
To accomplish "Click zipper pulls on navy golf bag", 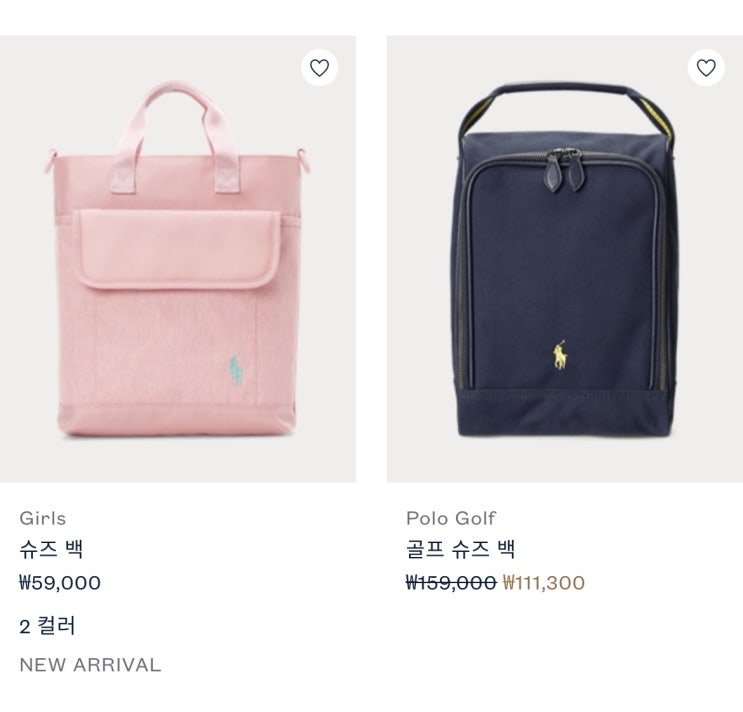I will (x=564, y=169).
